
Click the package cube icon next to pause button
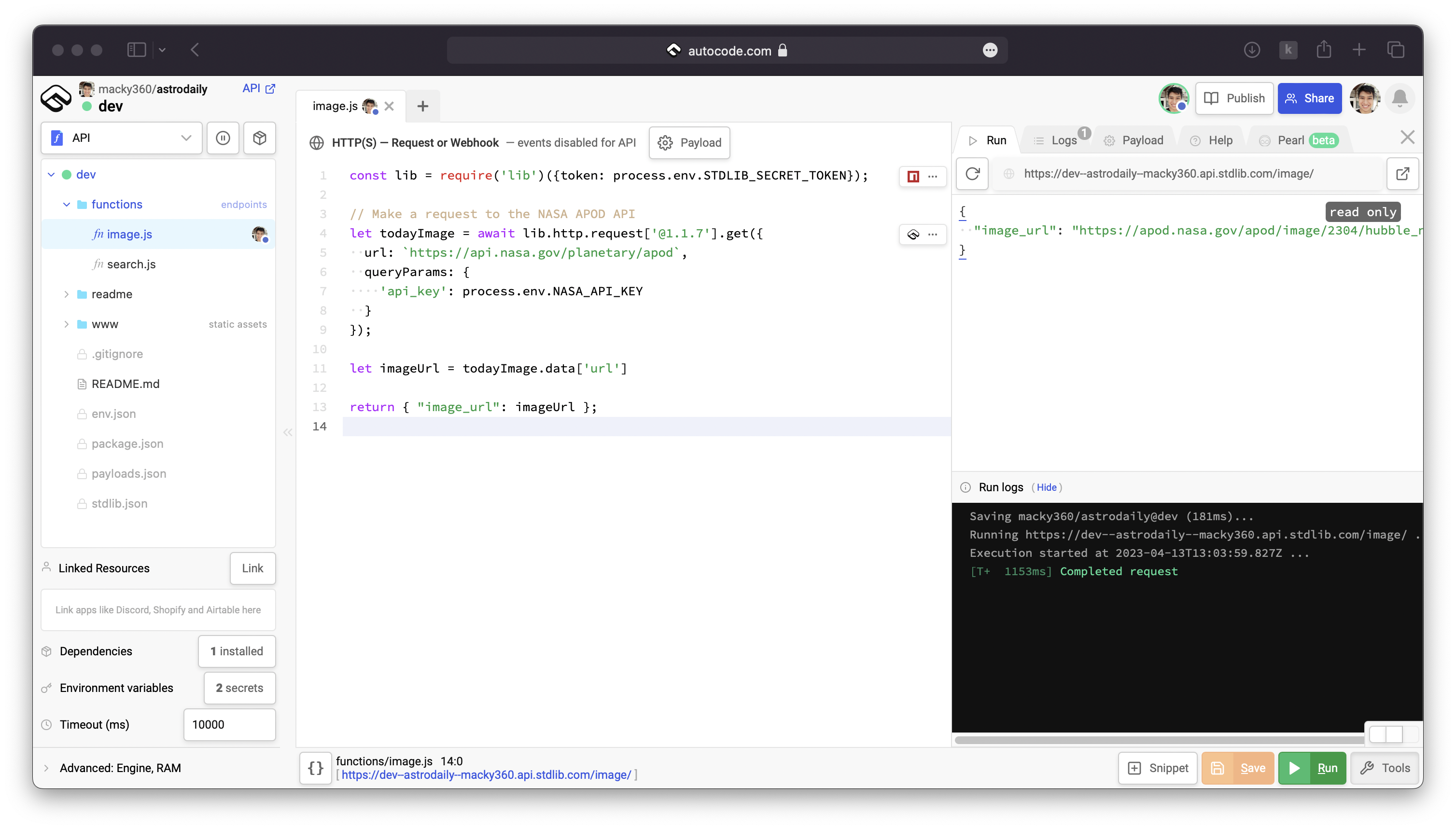260,138
